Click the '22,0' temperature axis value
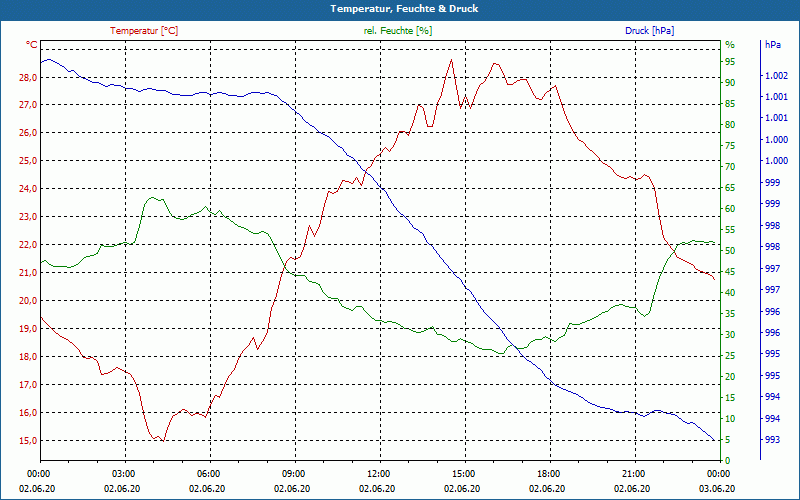800x500 pixels. [28, 245]
